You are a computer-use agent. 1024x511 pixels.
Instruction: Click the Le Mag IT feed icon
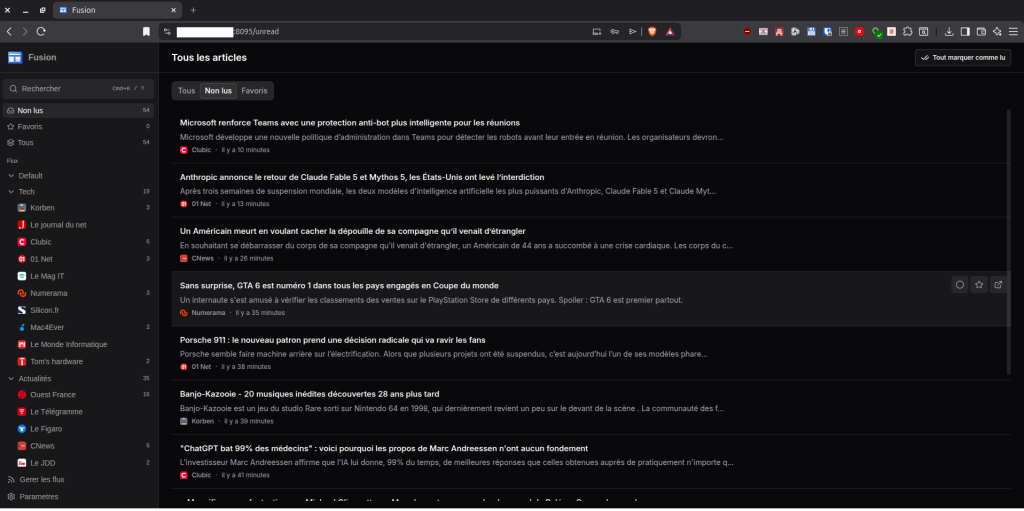pos(22,276)
